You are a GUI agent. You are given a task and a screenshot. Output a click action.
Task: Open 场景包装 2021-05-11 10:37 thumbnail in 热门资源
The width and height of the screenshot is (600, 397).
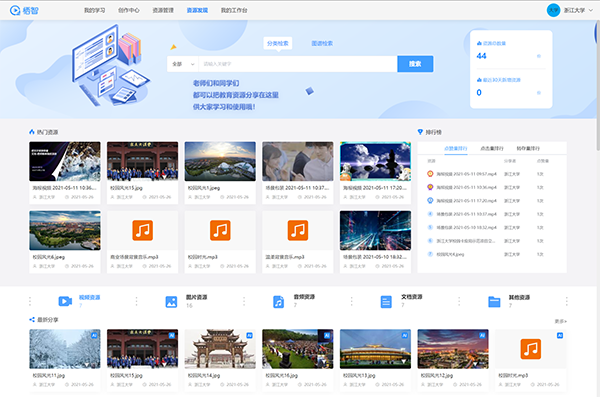click(298, 161)
